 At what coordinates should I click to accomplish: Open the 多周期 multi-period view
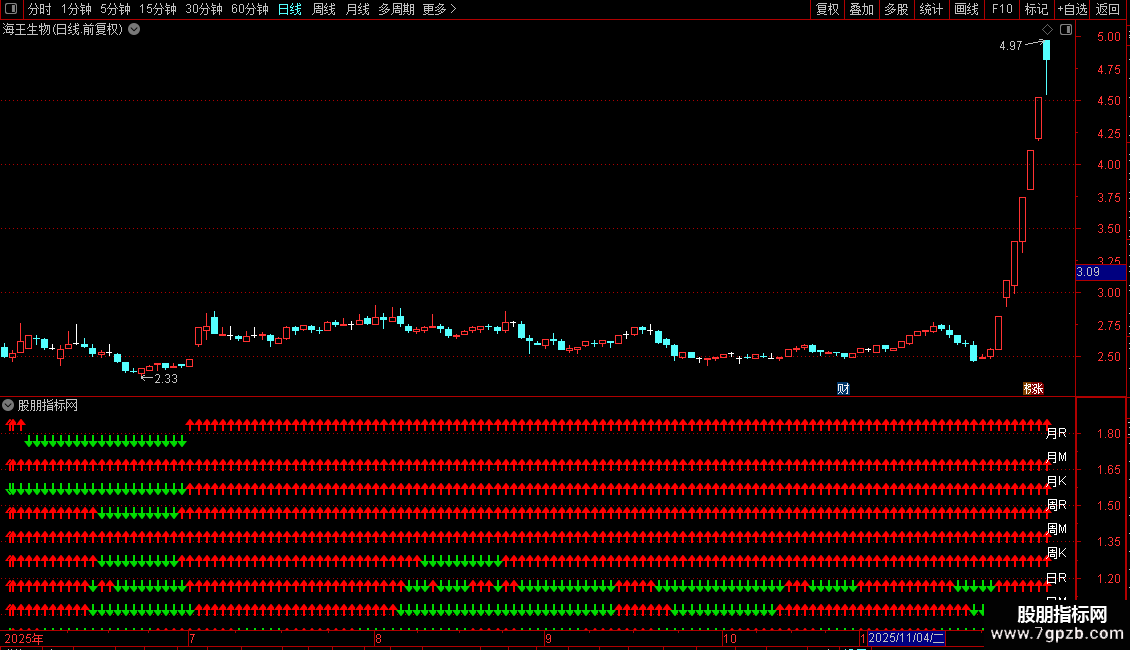(396, 9)
